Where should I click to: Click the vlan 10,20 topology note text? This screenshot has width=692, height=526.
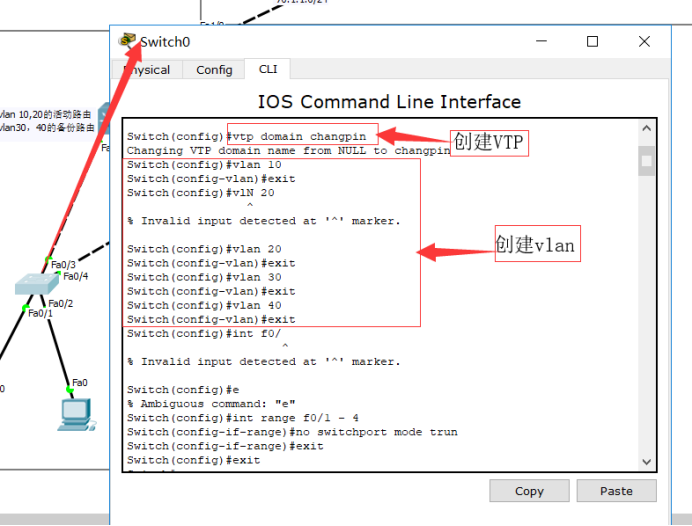(45, 115)
